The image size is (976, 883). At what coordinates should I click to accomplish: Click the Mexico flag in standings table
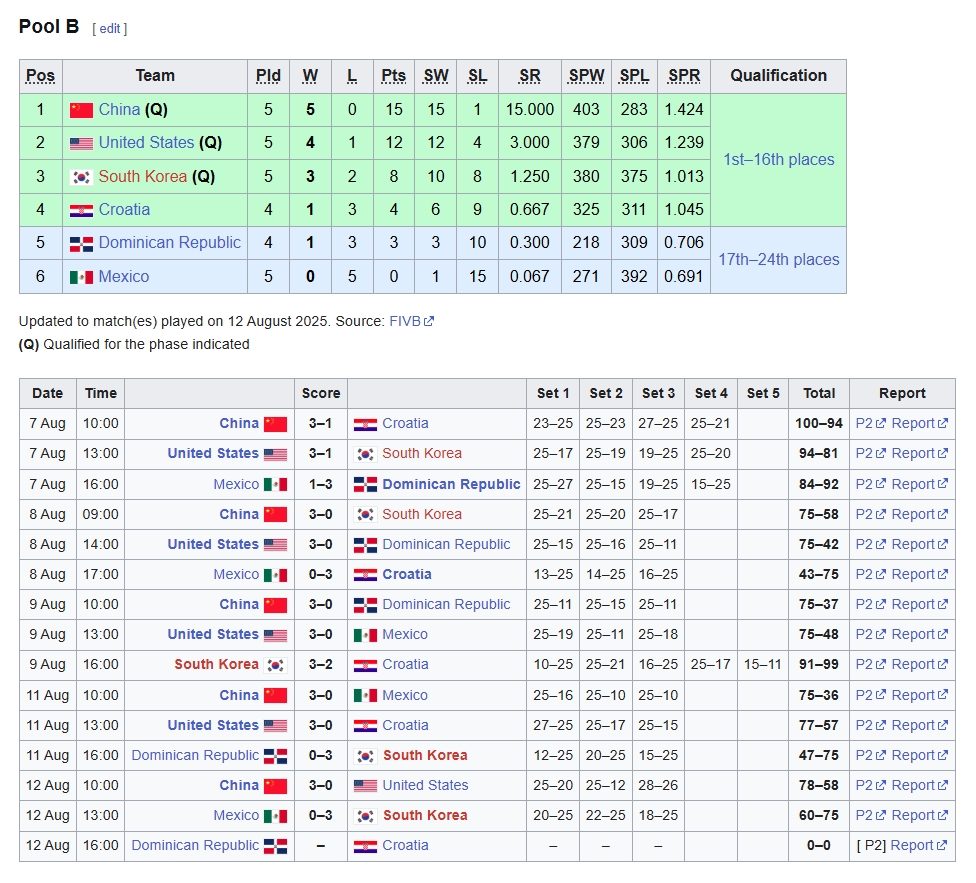tap(81, 277)
